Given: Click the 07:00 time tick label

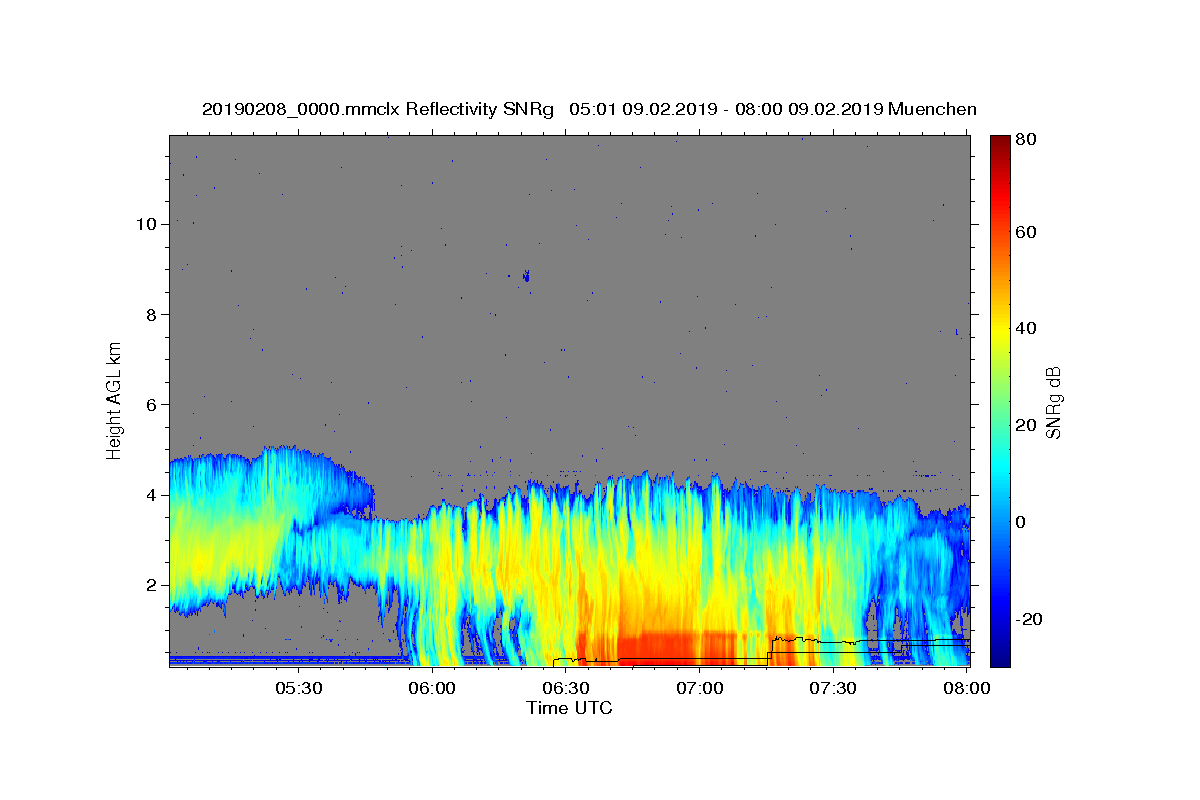Looking at the screenshot, I should 699,688.
